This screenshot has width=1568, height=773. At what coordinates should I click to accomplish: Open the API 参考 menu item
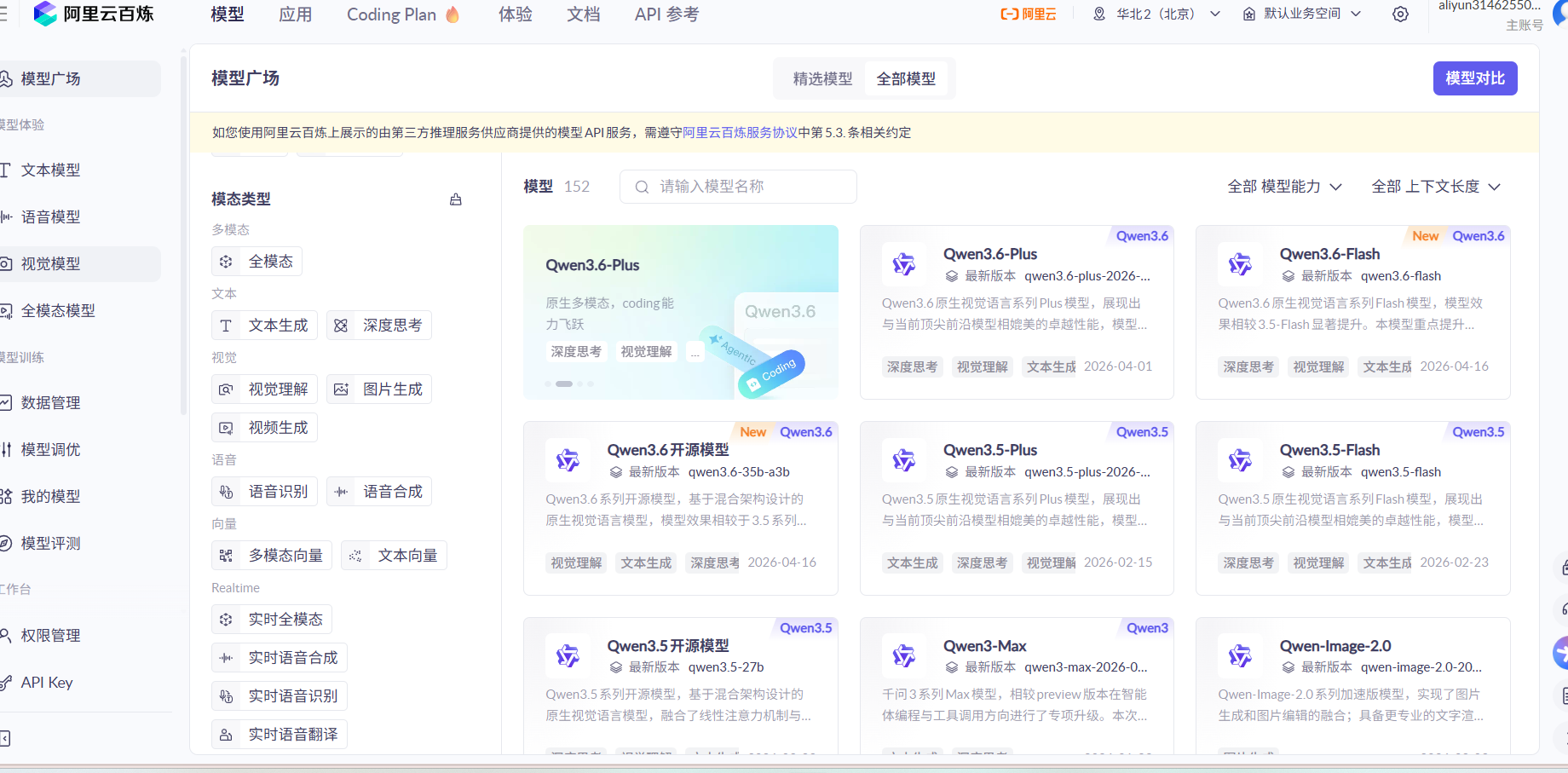(666, 14)
